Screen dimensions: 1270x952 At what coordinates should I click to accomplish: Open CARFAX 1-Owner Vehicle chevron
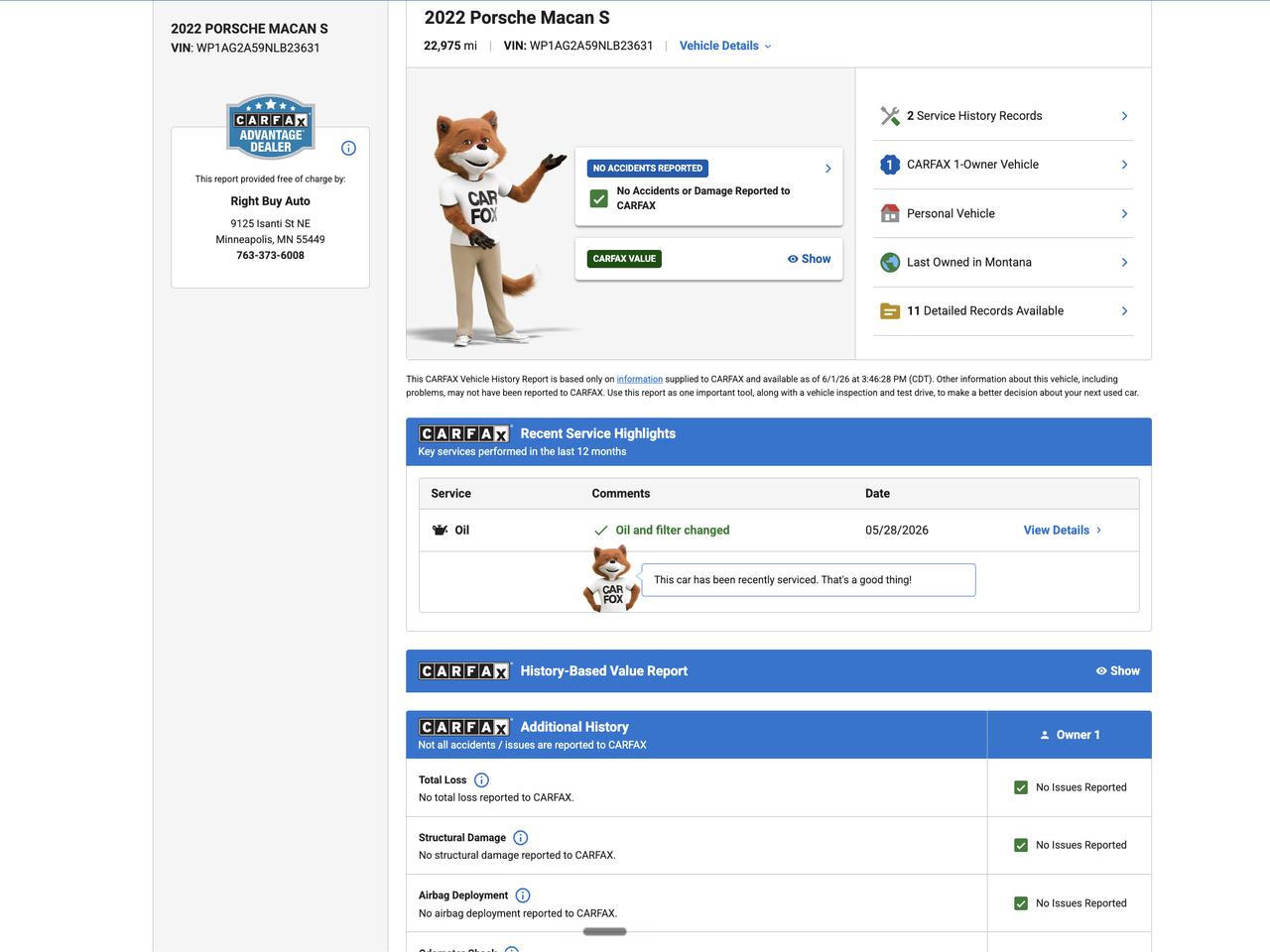point(1124,165)
